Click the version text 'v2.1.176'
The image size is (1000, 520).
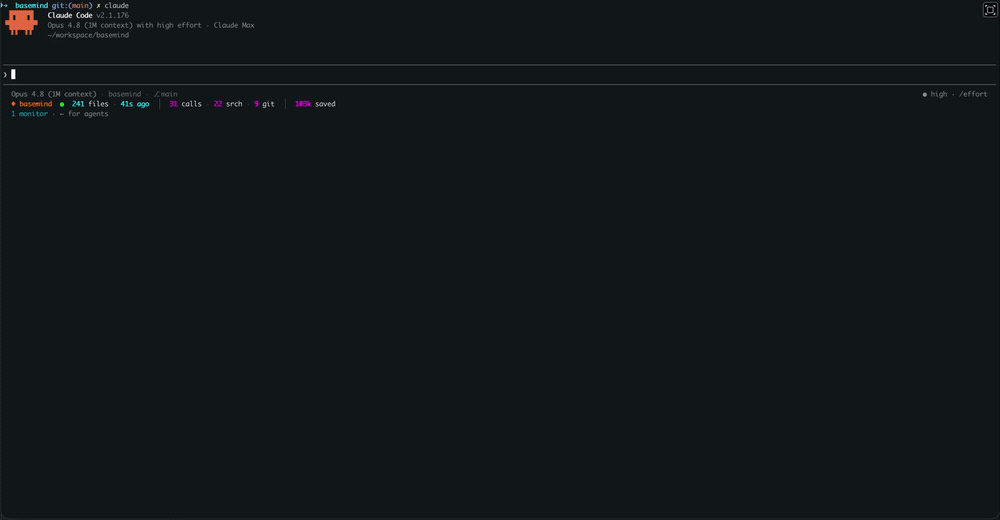[x=113, y=15]
